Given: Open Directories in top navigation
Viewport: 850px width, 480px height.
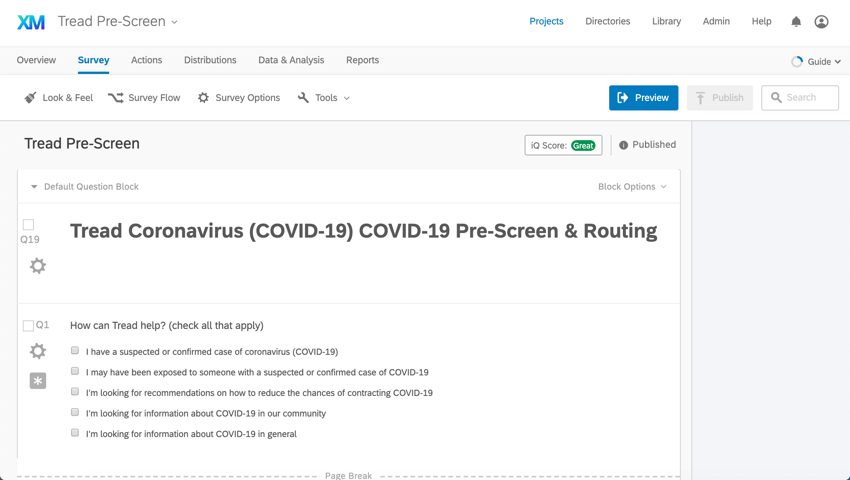Looking at the screenshot, I should 608,21.
